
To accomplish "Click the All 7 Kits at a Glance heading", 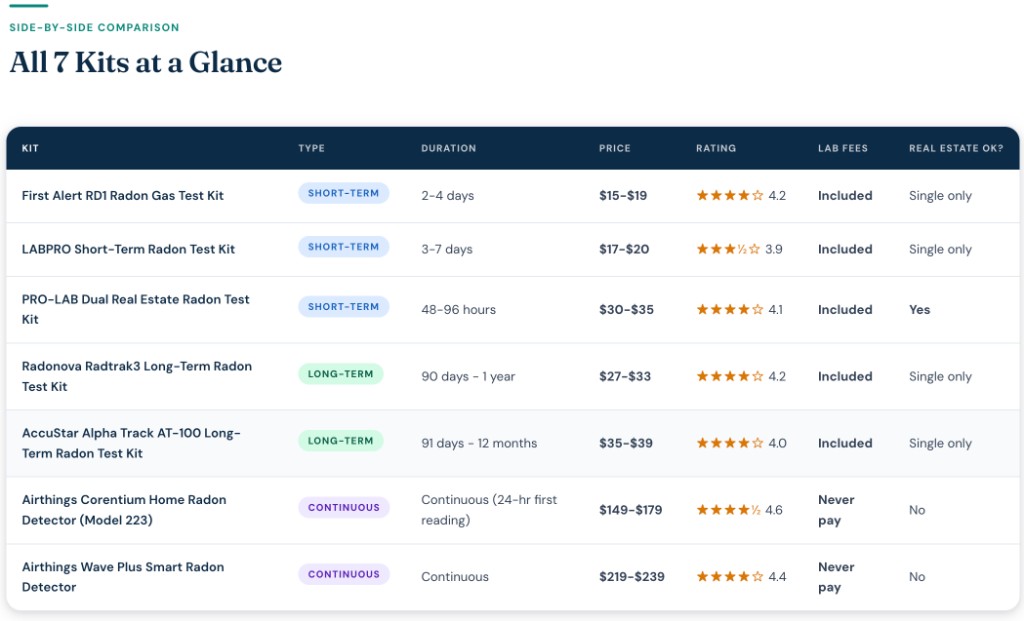I will 146,62.
